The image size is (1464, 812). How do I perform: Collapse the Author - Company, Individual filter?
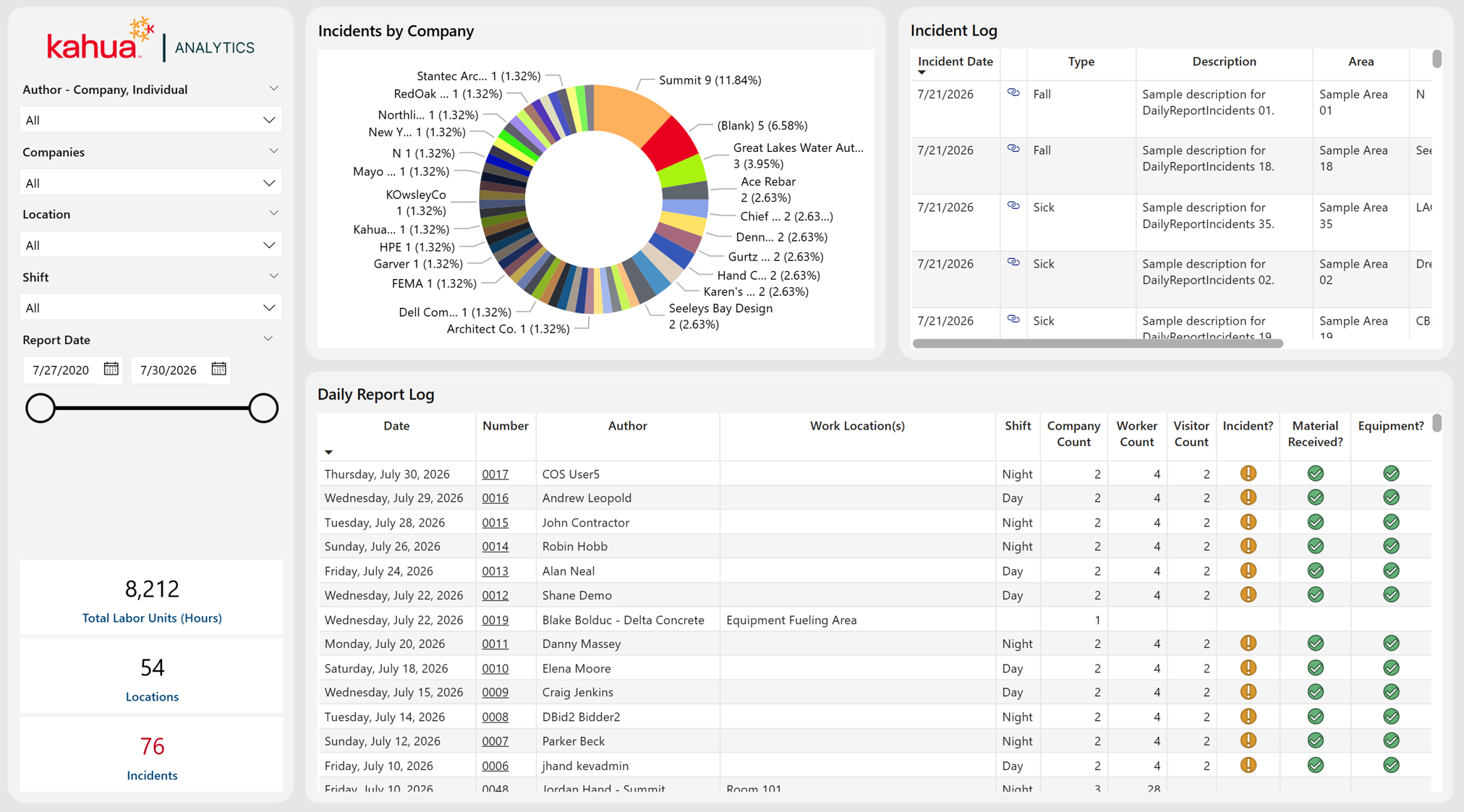pyautogui.click(x=273, y=89)
